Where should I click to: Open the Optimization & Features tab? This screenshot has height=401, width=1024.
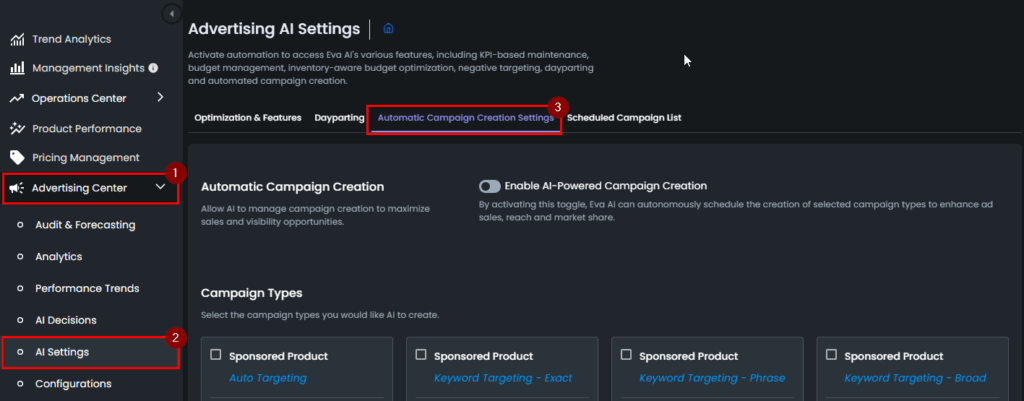[x=248, y=118]
